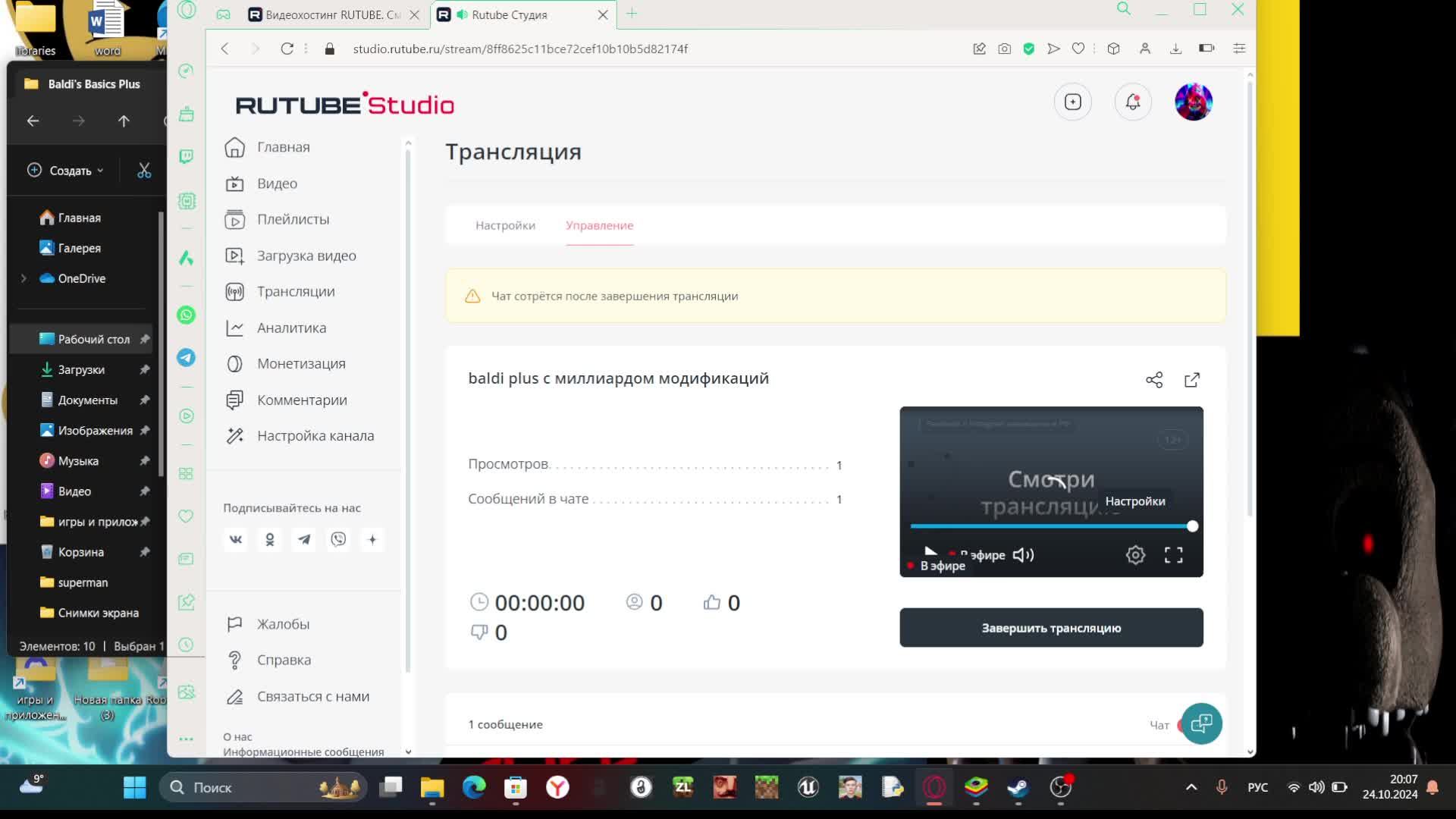Image resolution: width=1456 pixels, height=819 pixels.
Task: Show hidden tray icons chevron
Action: tap(1191, 787)
